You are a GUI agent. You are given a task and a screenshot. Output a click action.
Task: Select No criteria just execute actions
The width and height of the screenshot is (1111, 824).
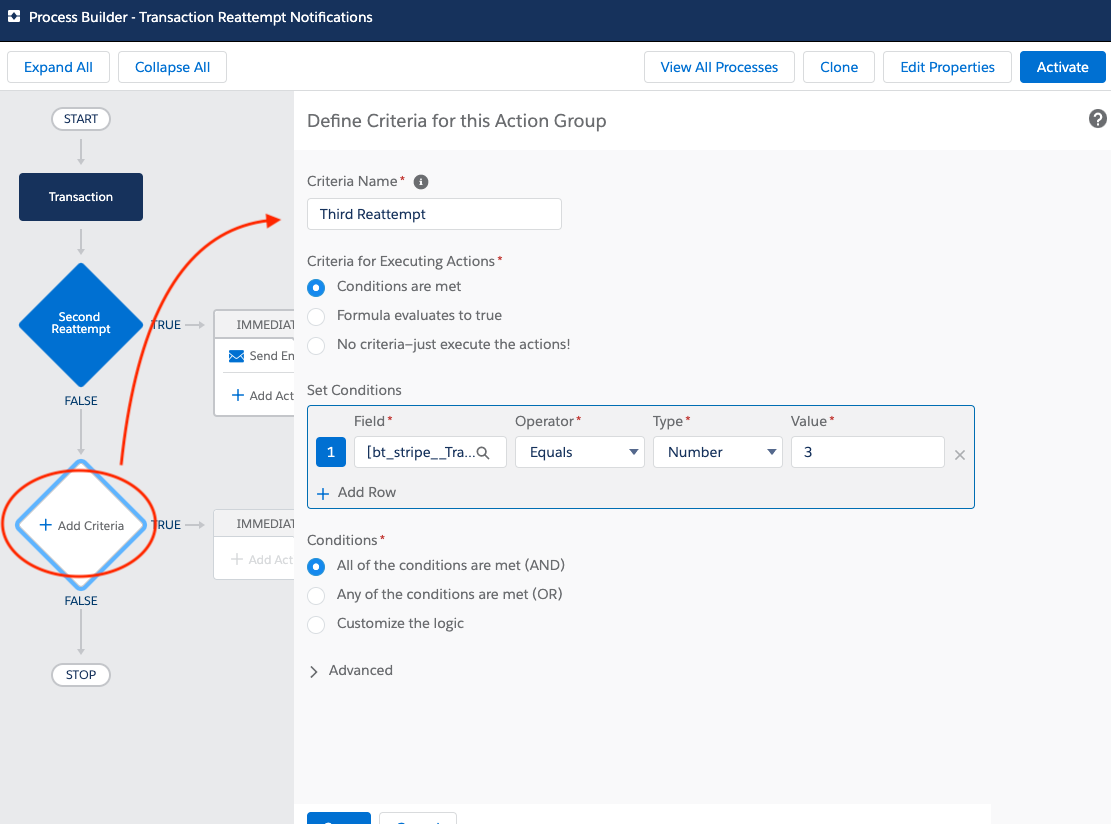316,345
